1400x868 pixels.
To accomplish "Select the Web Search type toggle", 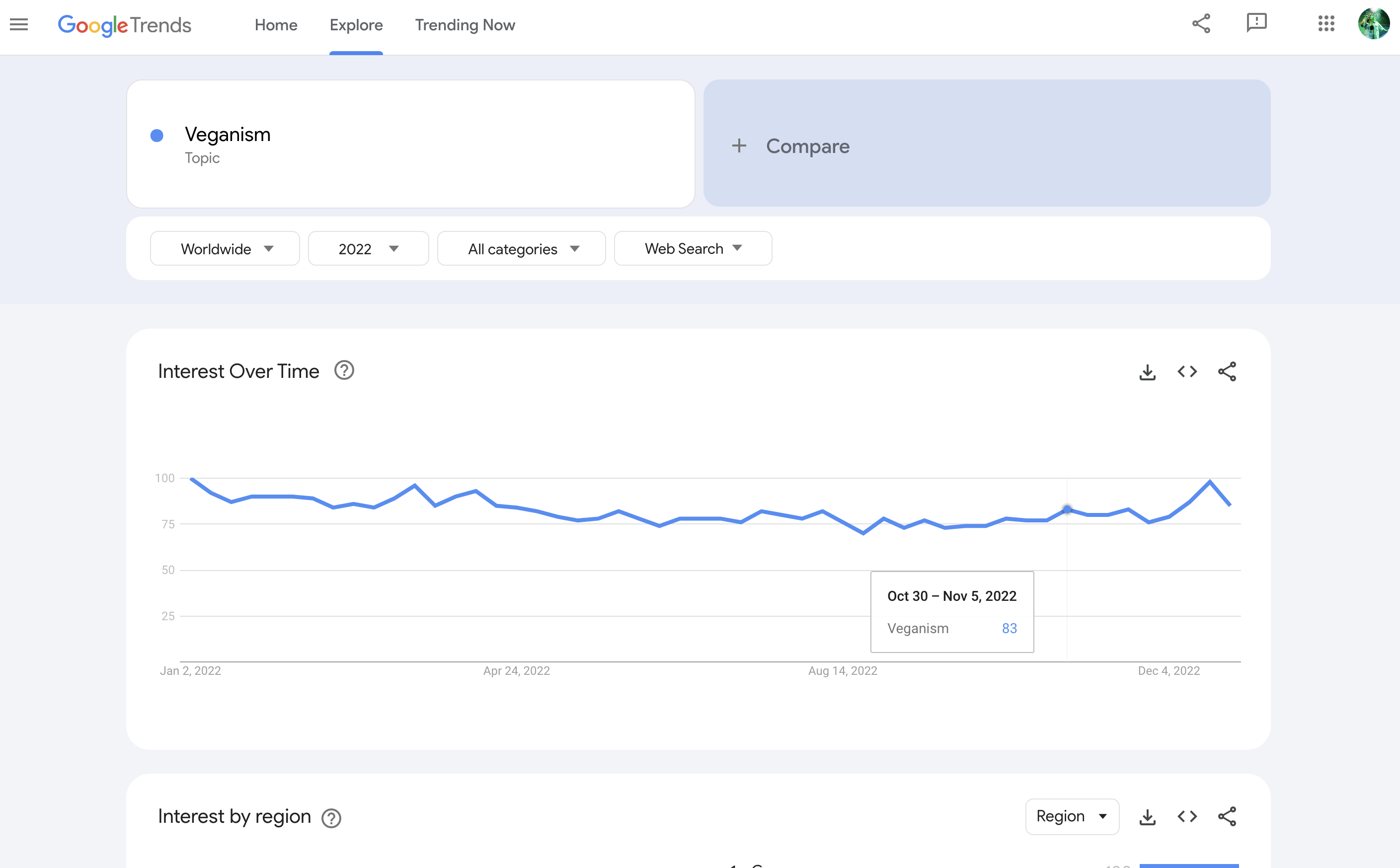I will click(693, 249).
